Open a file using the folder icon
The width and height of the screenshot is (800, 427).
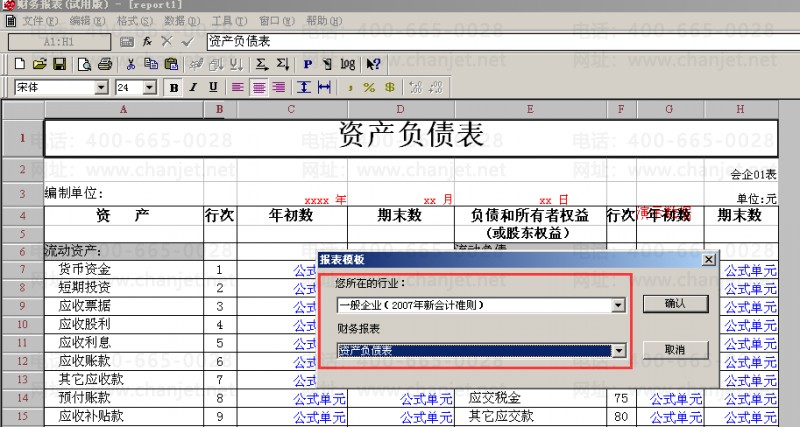point(39,64)
